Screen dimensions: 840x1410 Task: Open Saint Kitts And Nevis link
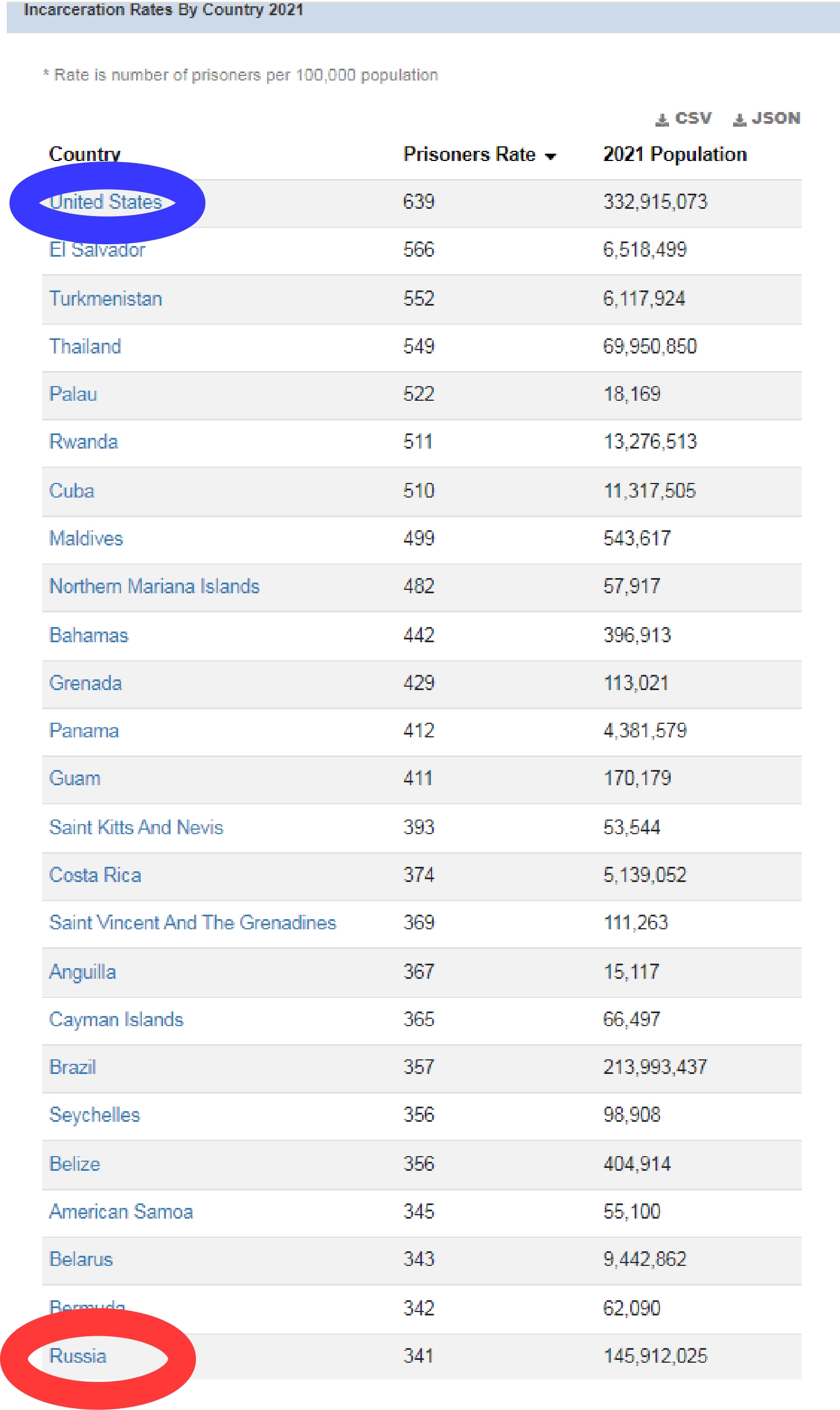[136, 827]
